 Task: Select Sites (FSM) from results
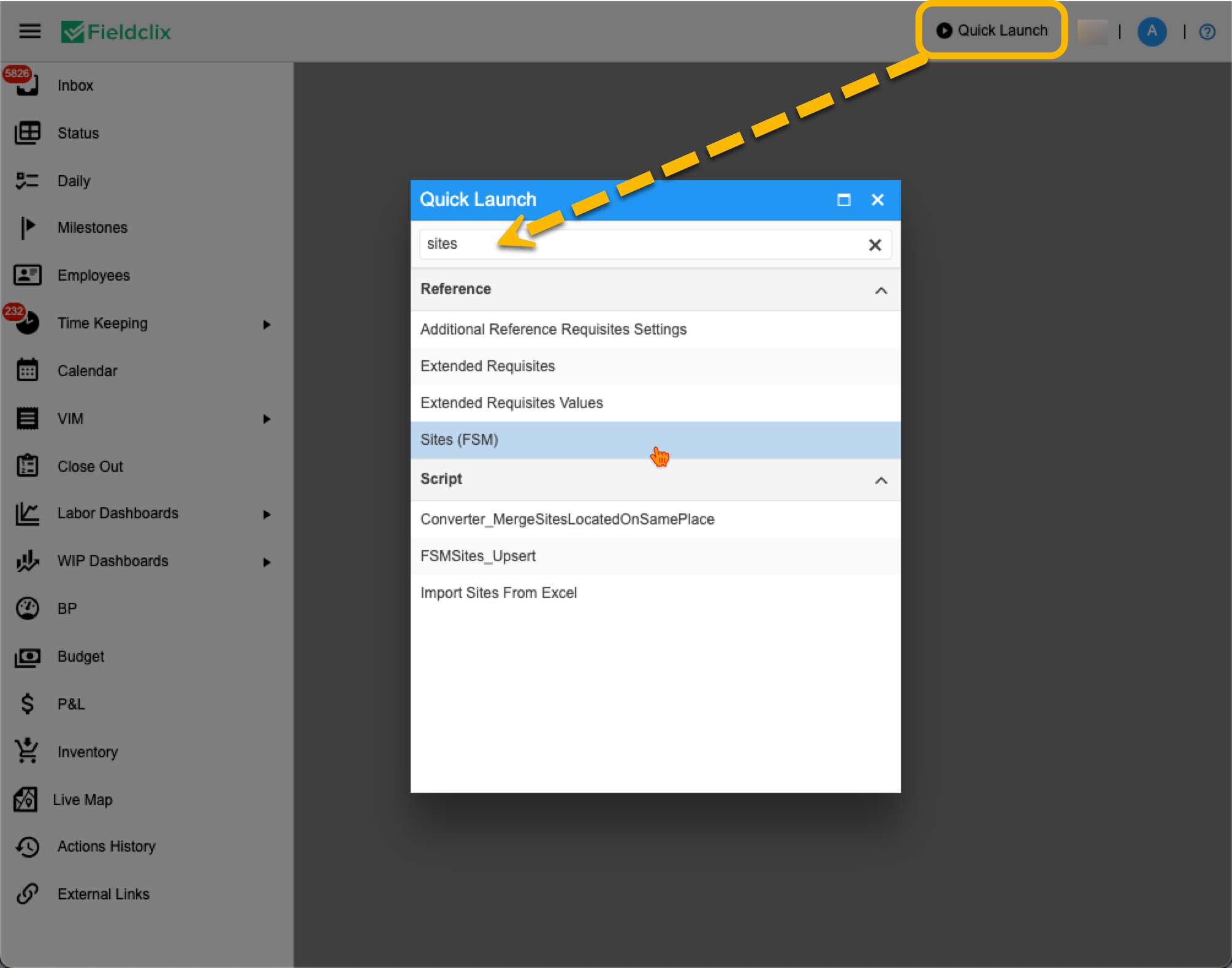coord(460,440)
